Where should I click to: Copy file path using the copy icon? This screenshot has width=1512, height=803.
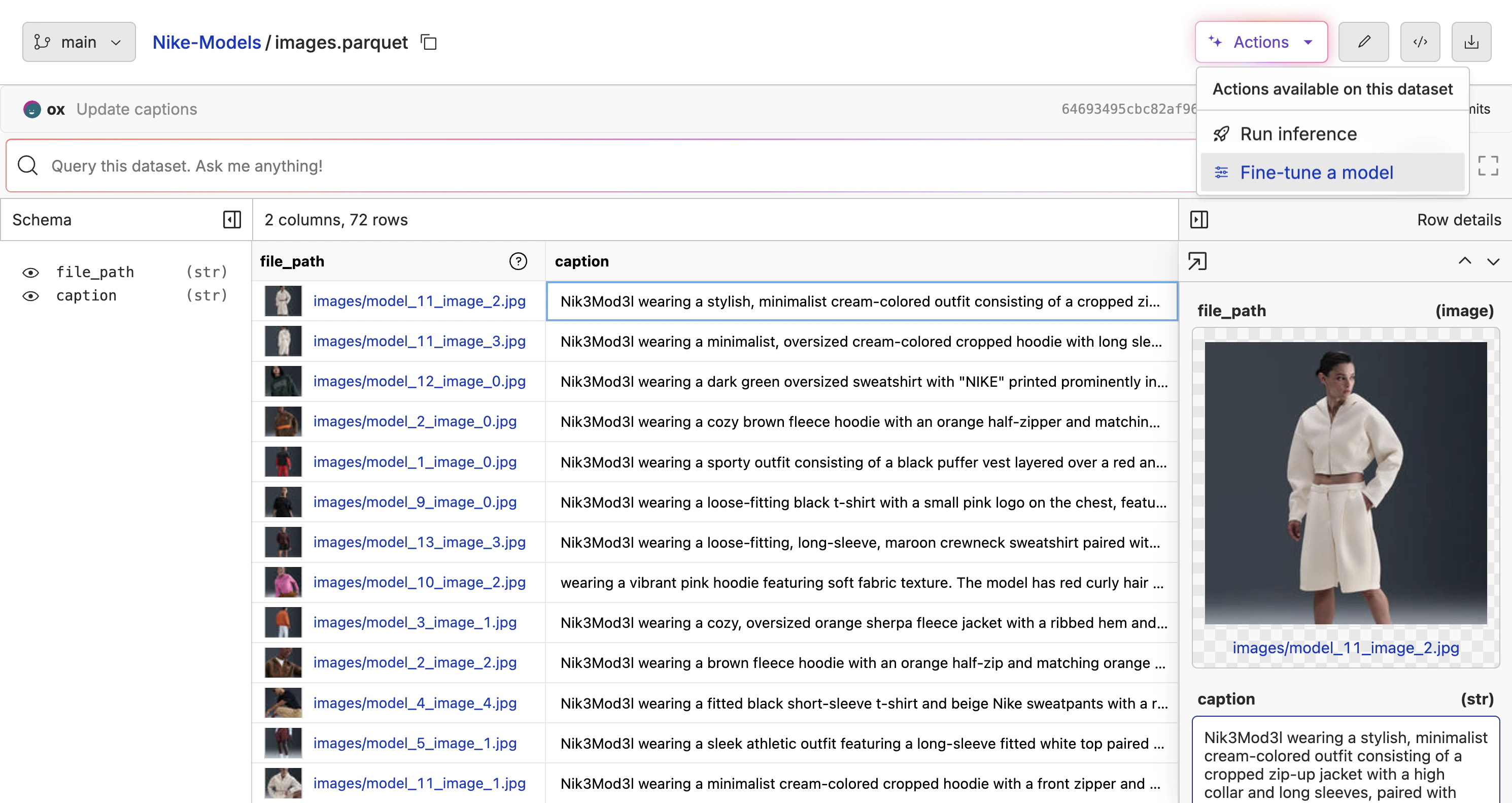[x=429, y=43]
